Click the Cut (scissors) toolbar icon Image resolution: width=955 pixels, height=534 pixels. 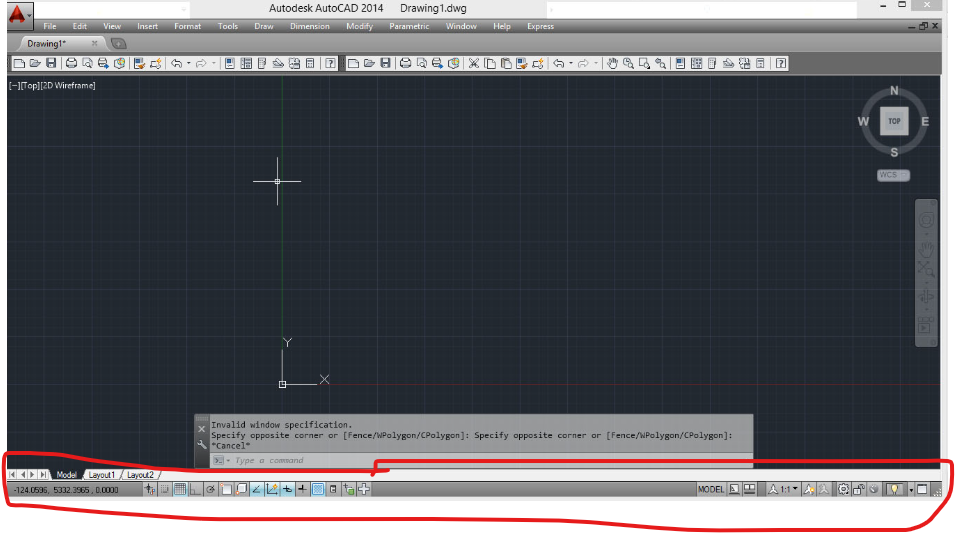[x=473, y=63]
